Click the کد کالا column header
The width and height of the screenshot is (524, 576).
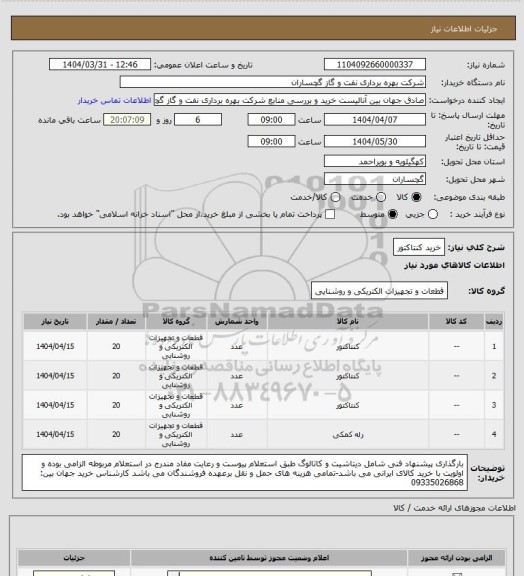(456, 322)
